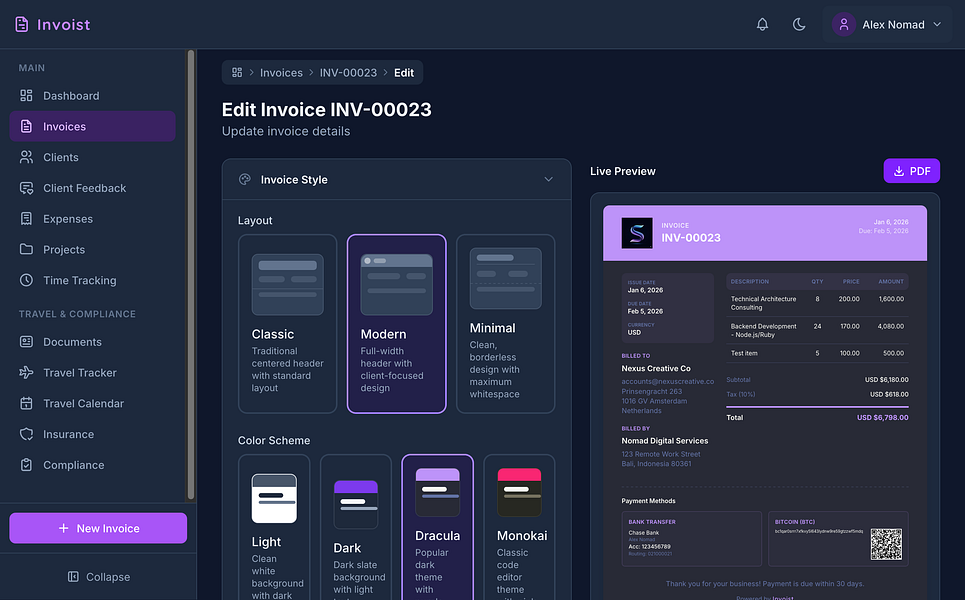Screen dimensions: 965x600
Task: Open Clients menu item
Action: point(92,157)
